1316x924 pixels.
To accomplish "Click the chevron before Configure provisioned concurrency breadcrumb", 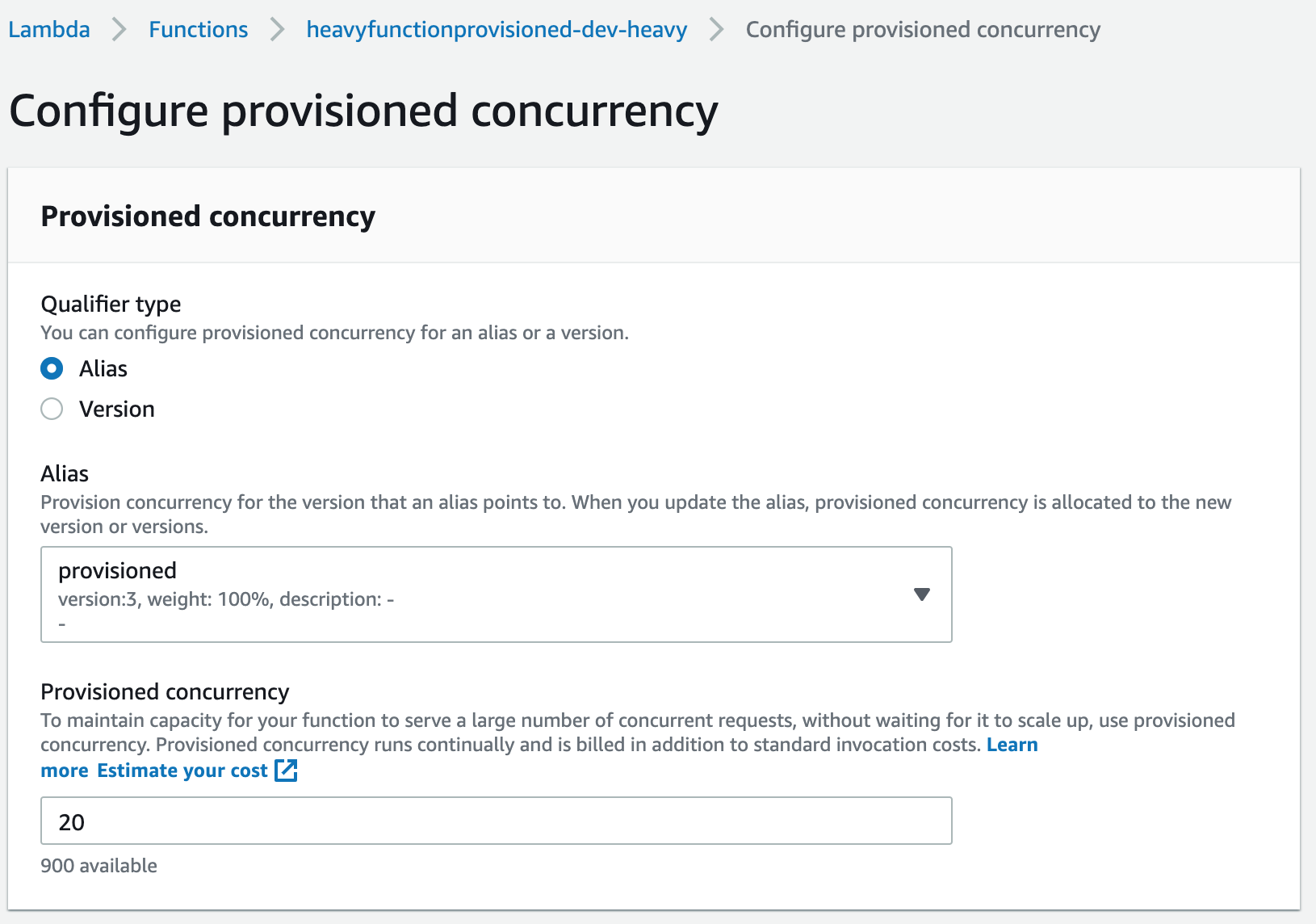I will tap(716, 30).
